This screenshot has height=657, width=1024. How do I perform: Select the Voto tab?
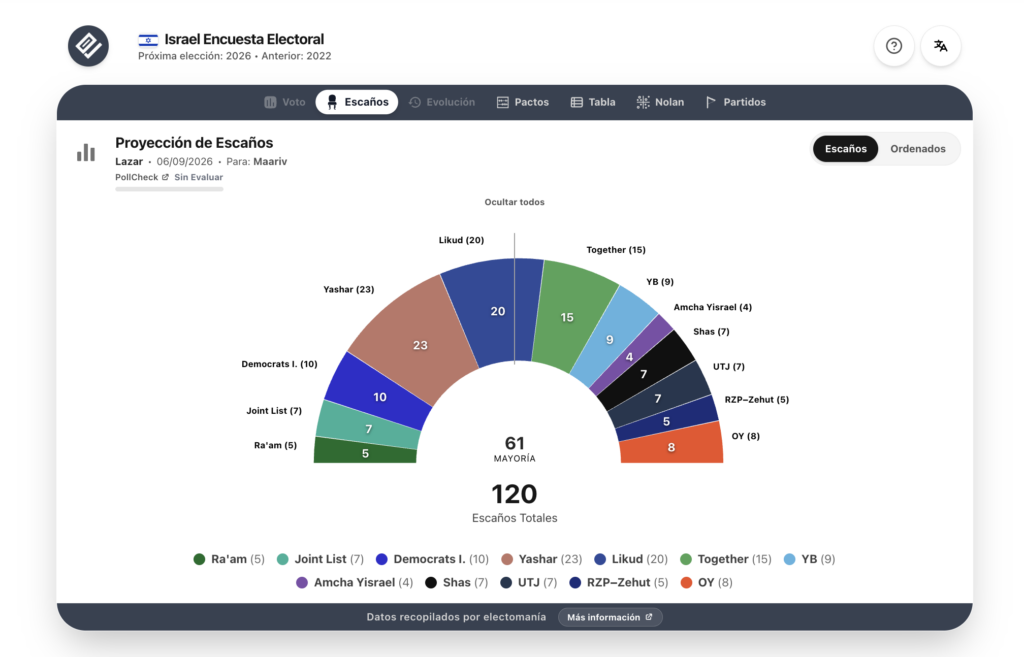285,102
